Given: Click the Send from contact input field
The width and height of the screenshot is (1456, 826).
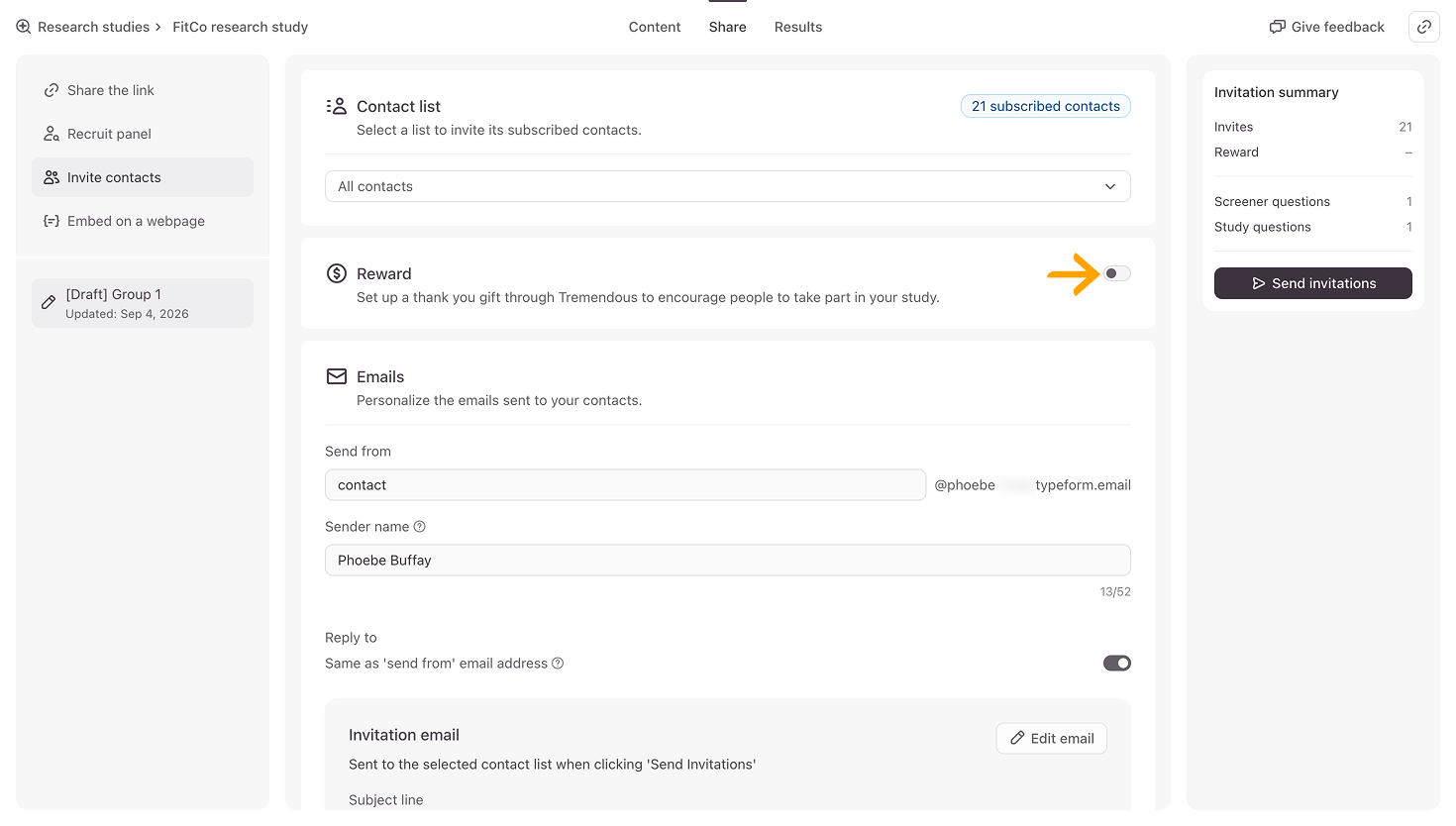Looking at the screenshot, I should click(x=625, y=485).
